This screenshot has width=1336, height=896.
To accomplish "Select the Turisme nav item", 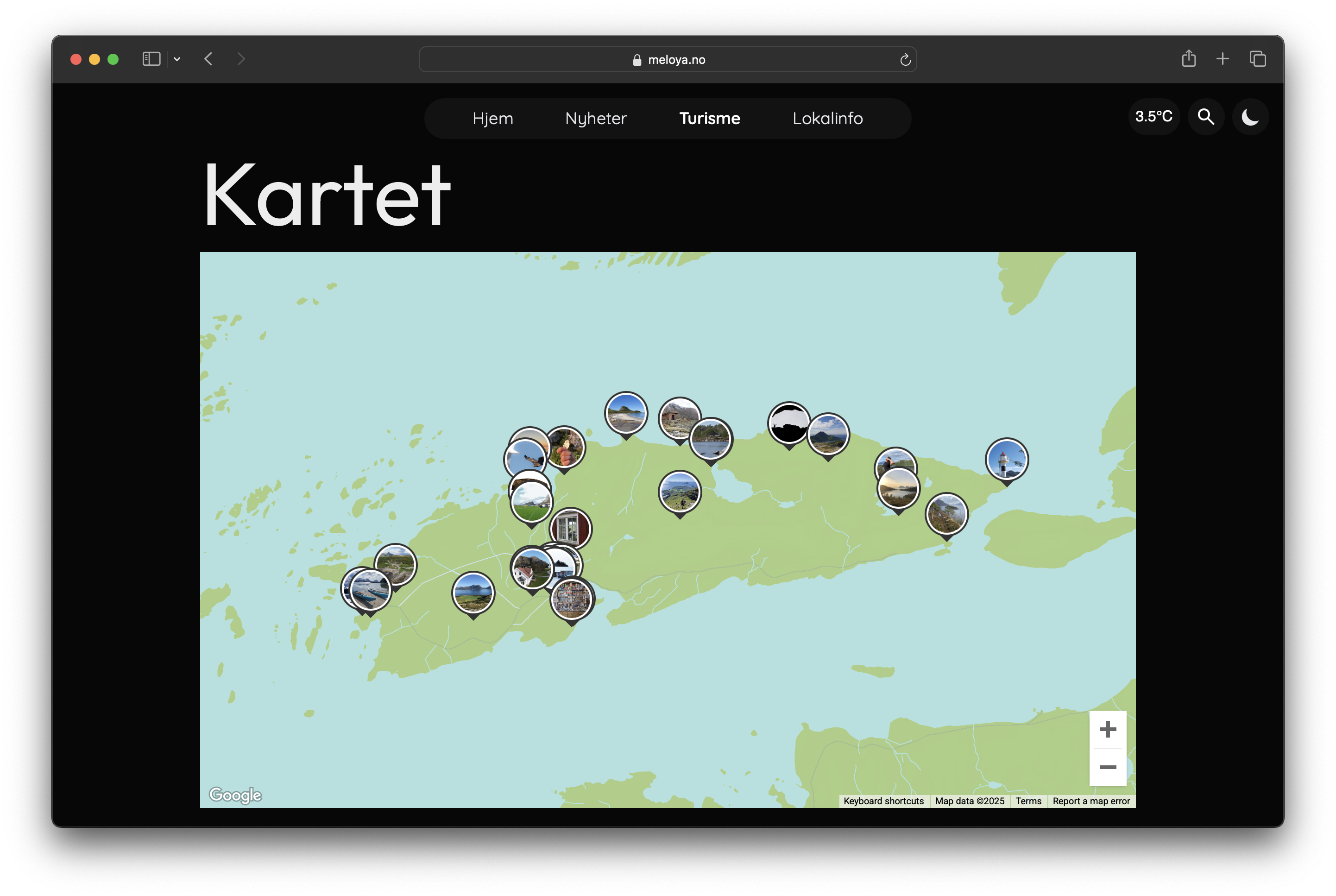I will coord(709,118).
